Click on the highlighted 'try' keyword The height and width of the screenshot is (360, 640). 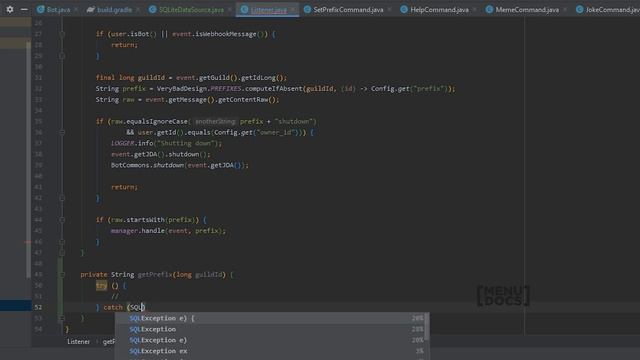(101, 286)
